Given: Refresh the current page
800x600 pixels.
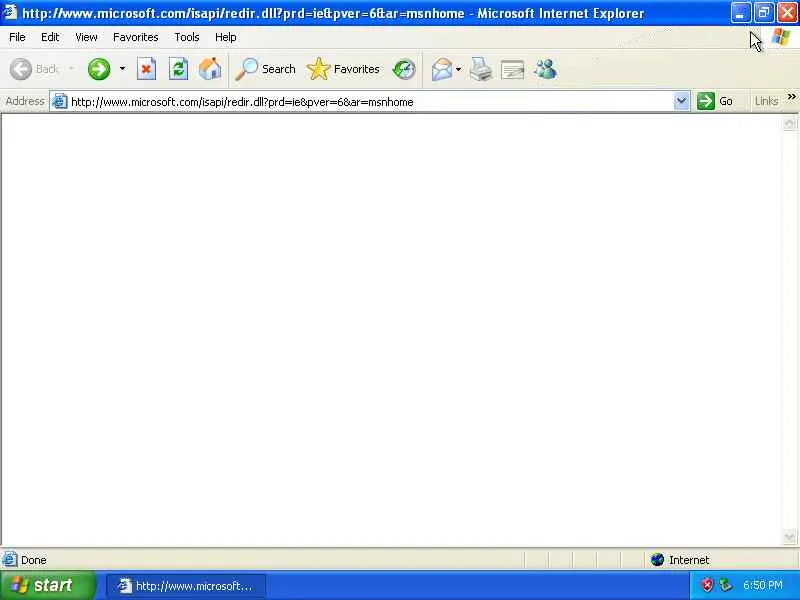Looking at the screenshot, I should tap(179, 69).
